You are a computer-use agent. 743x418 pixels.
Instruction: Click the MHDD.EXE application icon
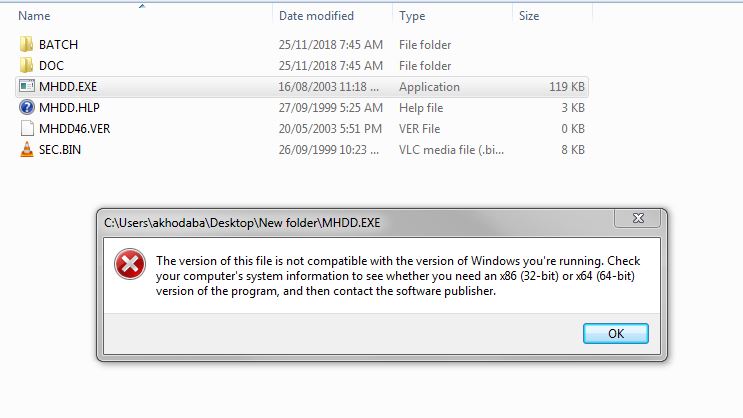pyautogui.click(x=27, y=86)
